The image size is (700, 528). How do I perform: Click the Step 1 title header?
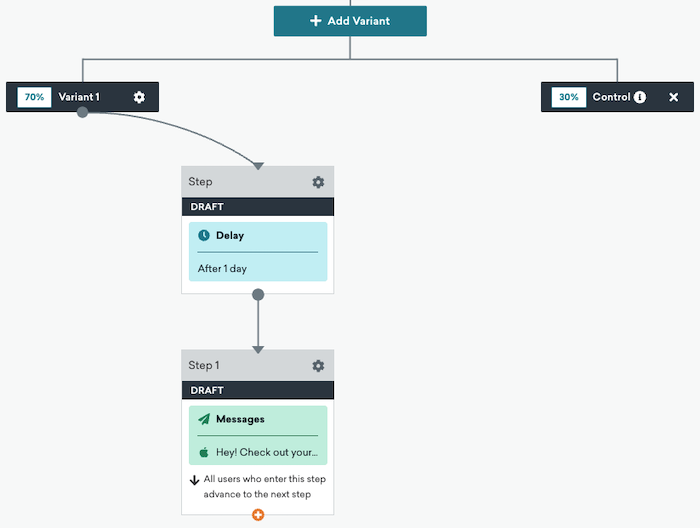(204, 366)
